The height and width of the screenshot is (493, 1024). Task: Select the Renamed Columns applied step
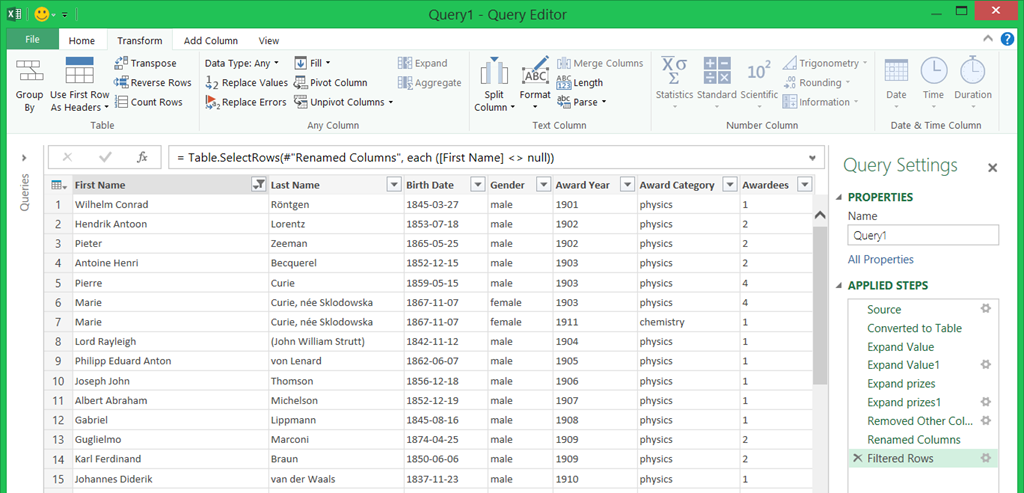(x=913, y=439)
